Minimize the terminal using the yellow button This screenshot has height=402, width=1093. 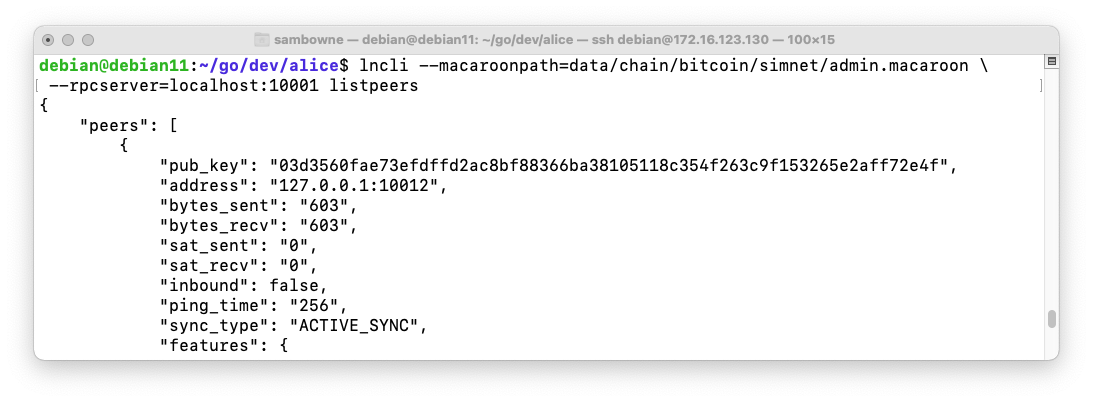pos(68,39)
